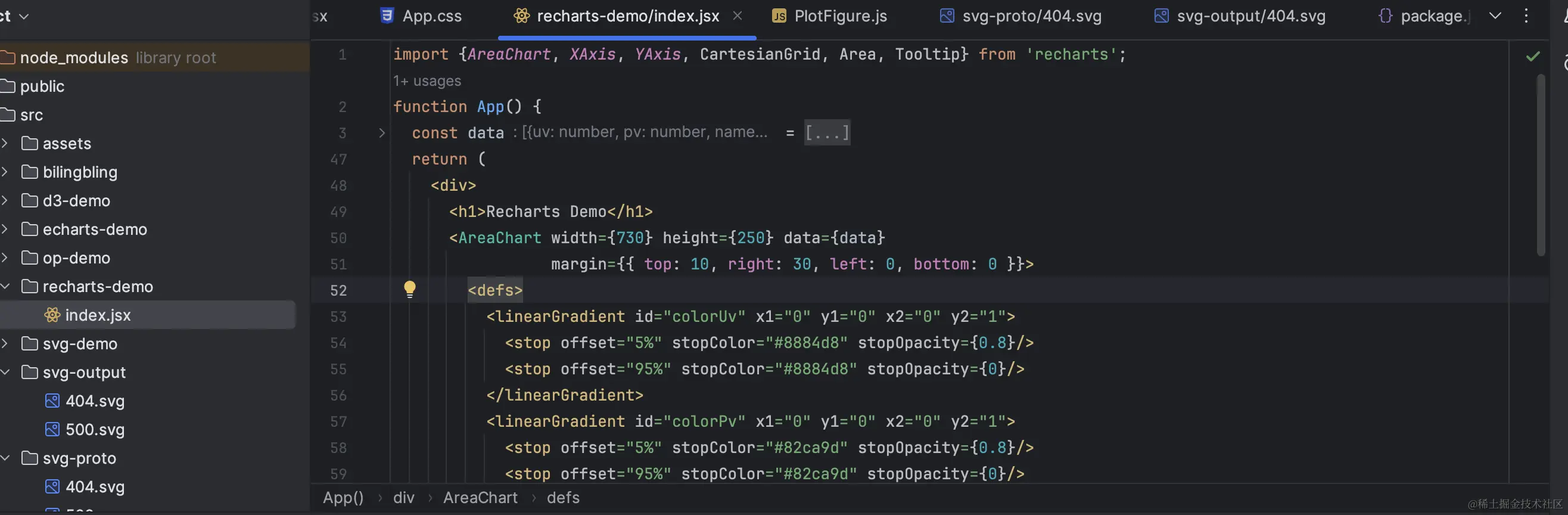The height and width of the screenshot is (515, 1568).
Task: Expand the svg-demo folder
Action: tap(5, 344)
